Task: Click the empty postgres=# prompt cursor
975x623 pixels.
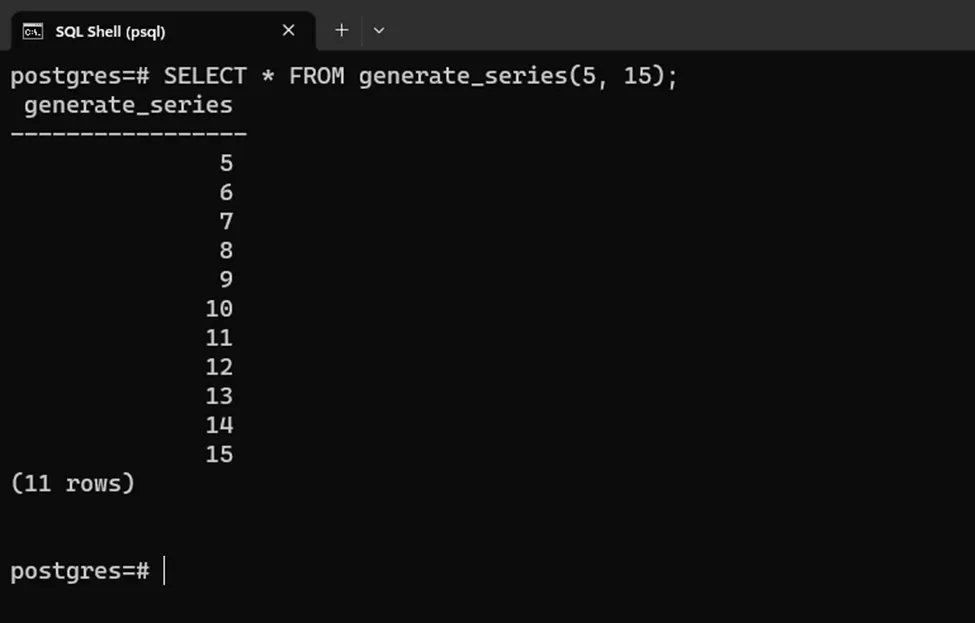Action: pos(165,571)
